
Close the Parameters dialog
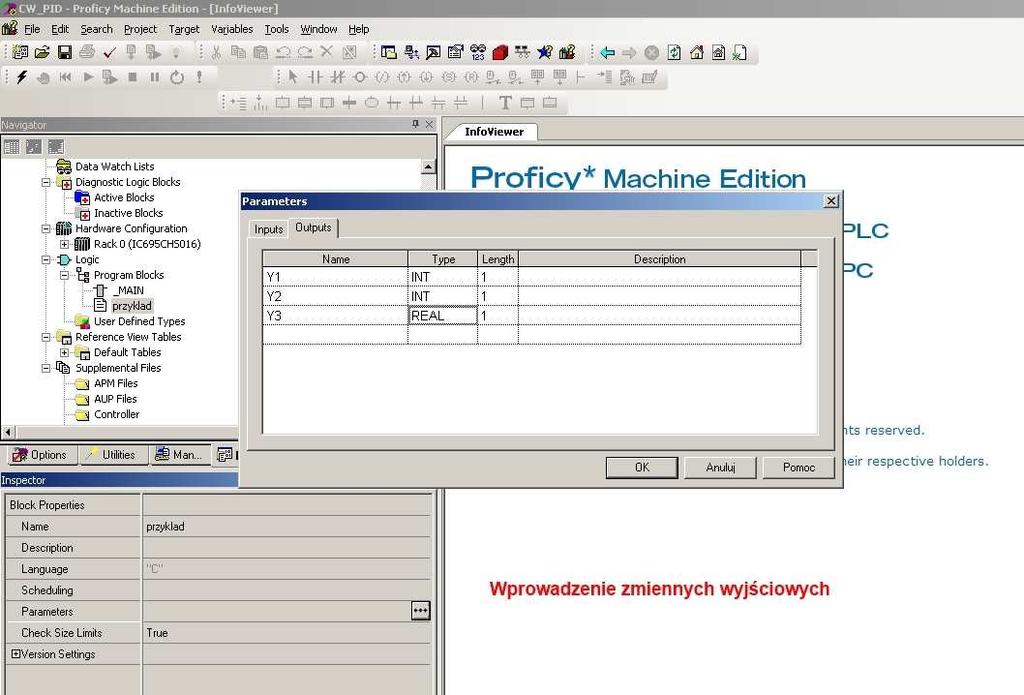click(x=831, y=201)
